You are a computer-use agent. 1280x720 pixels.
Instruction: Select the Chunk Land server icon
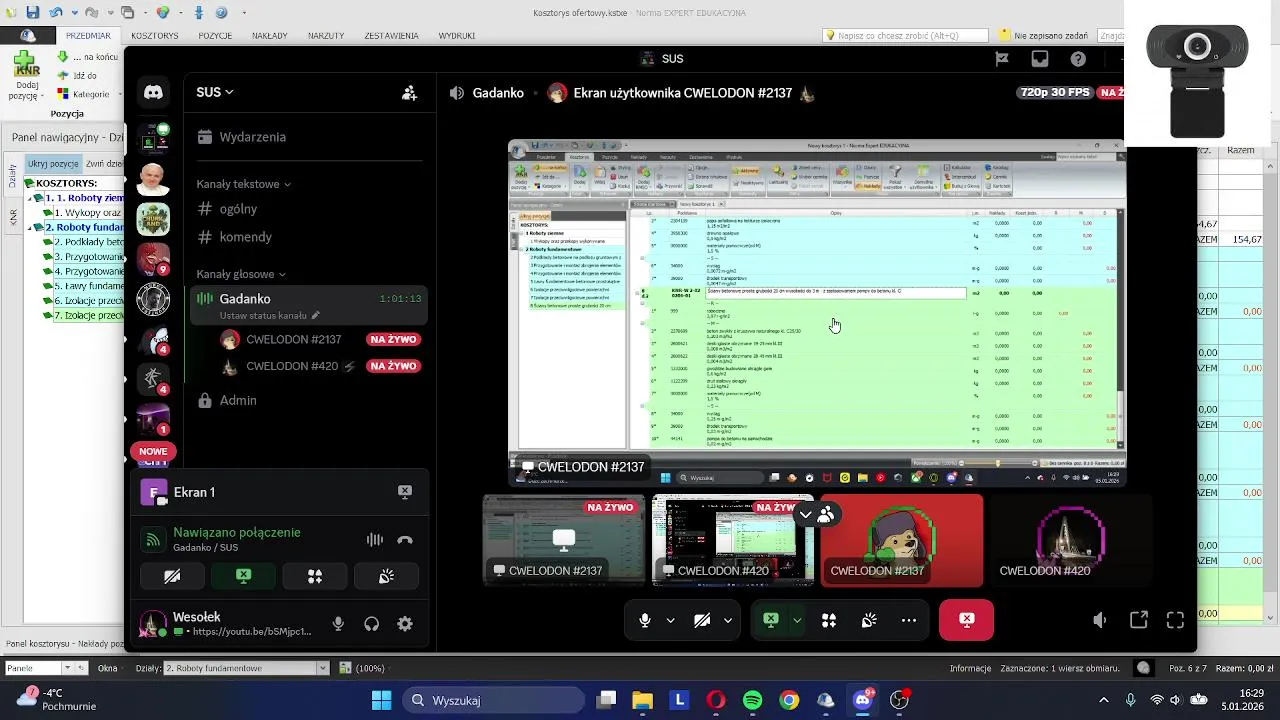pyautogui.click(x=153, y=219)
